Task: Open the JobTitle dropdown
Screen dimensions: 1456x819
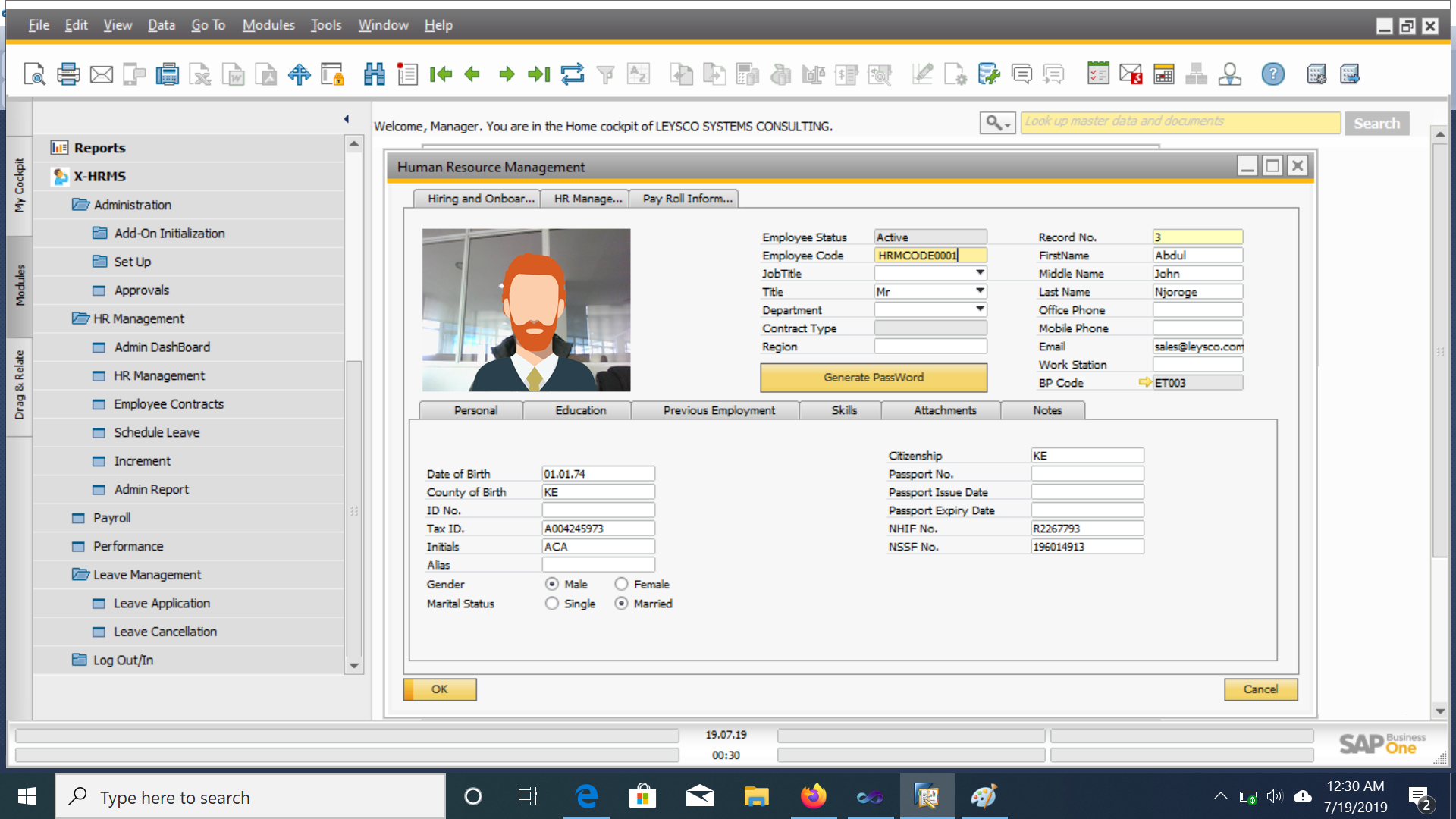Action: point(980,273)
